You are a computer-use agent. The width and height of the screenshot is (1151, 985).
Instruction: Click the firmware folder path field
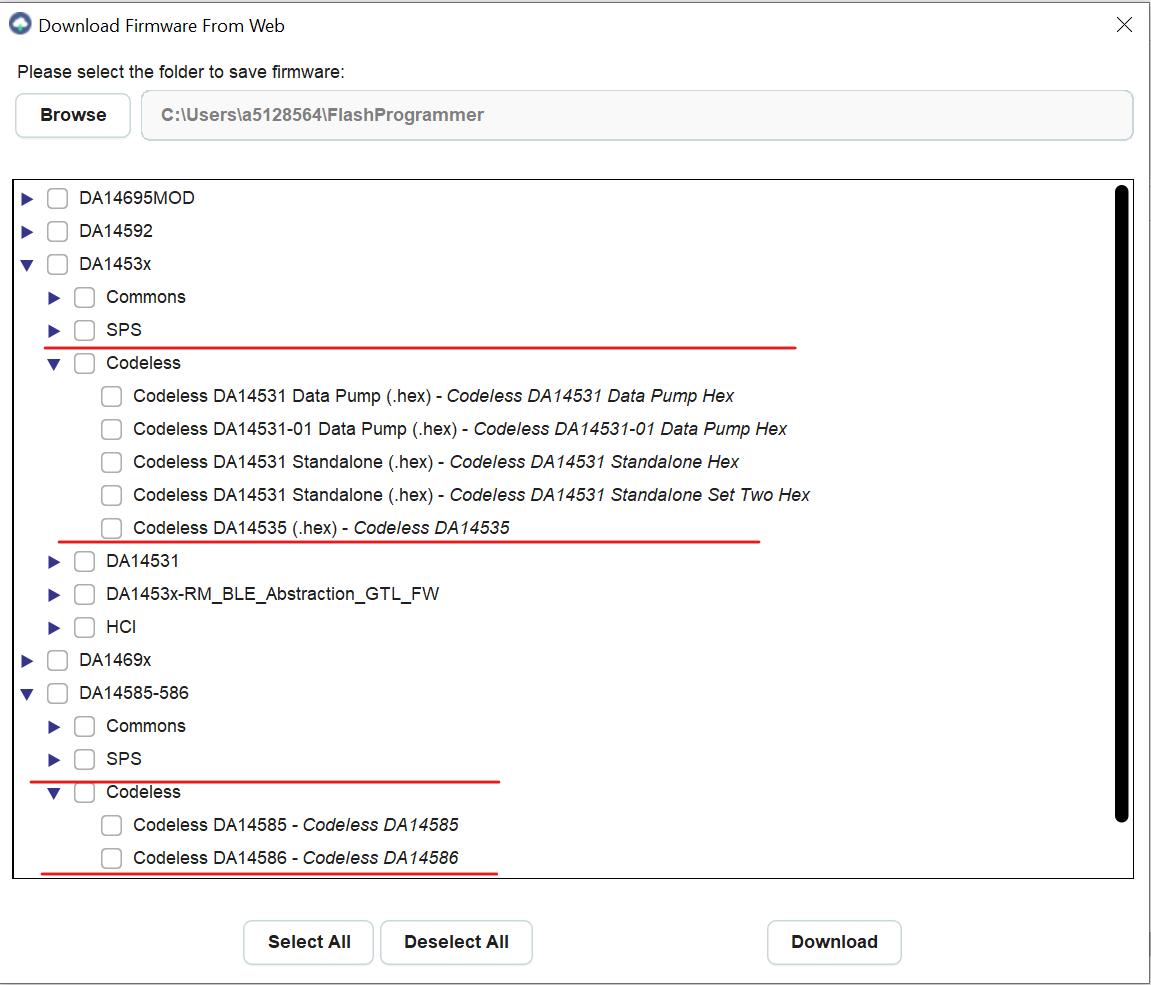pos(637,115)
